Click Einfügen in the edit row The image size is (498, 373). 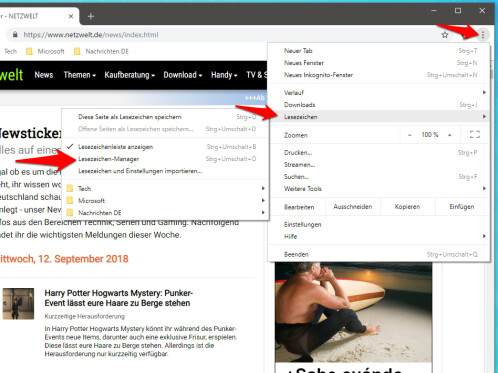click(x=462, y=207)
